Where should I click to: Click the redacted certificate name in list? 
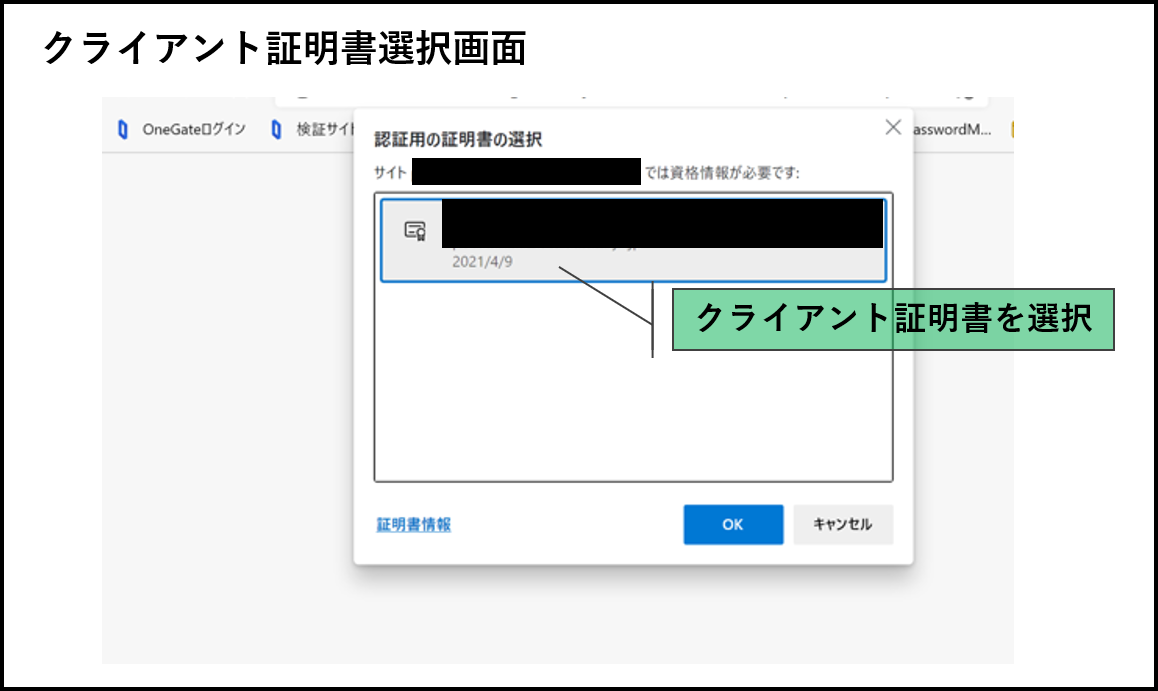point(662,224)
